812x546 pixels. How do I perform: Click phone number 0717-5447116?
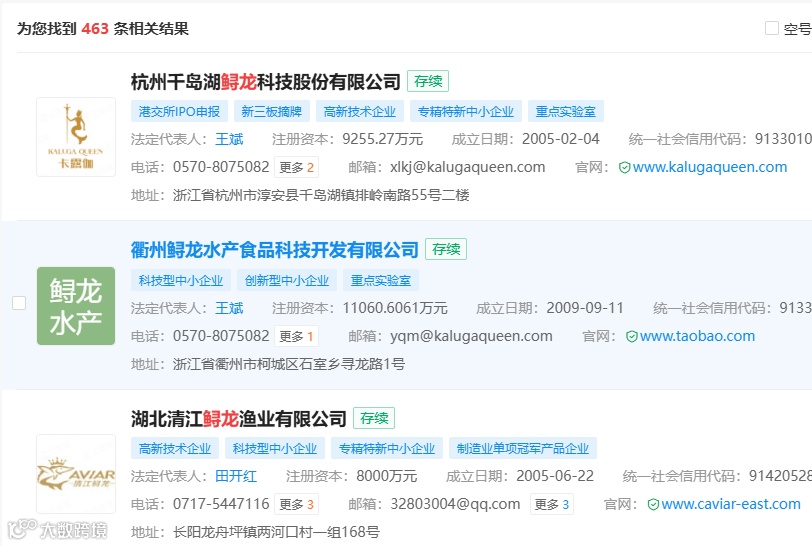click(x=221, y=504)
